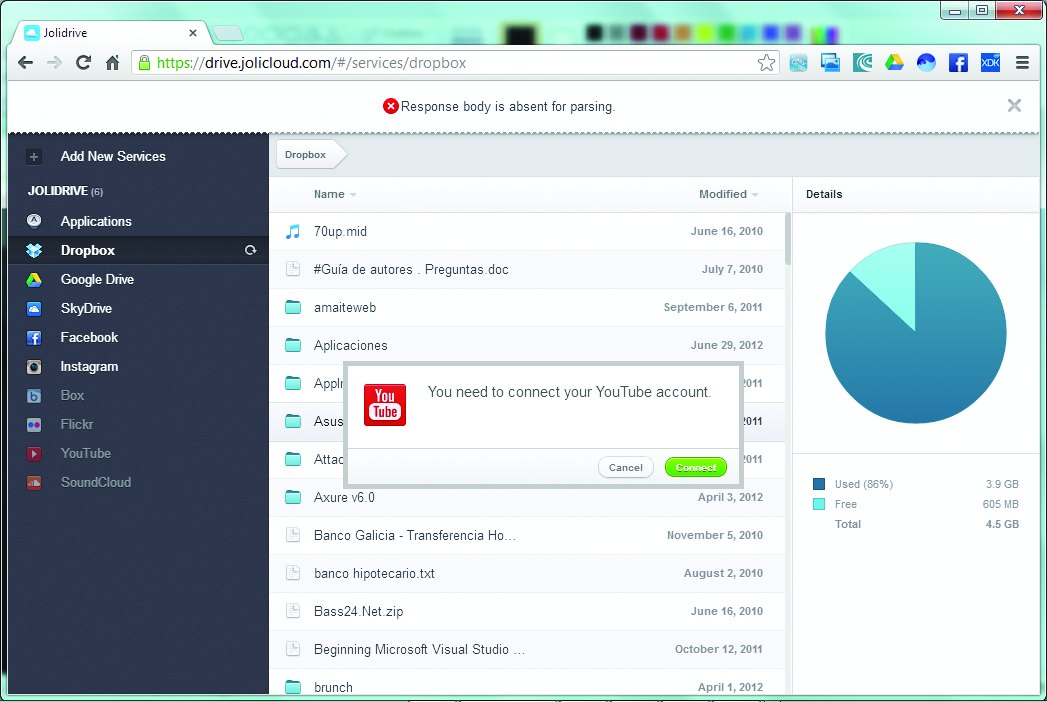Click the browser forward arrow
Image resolution: width=1047 pixels, height=702 pixels.
click(x=54, y=63)
